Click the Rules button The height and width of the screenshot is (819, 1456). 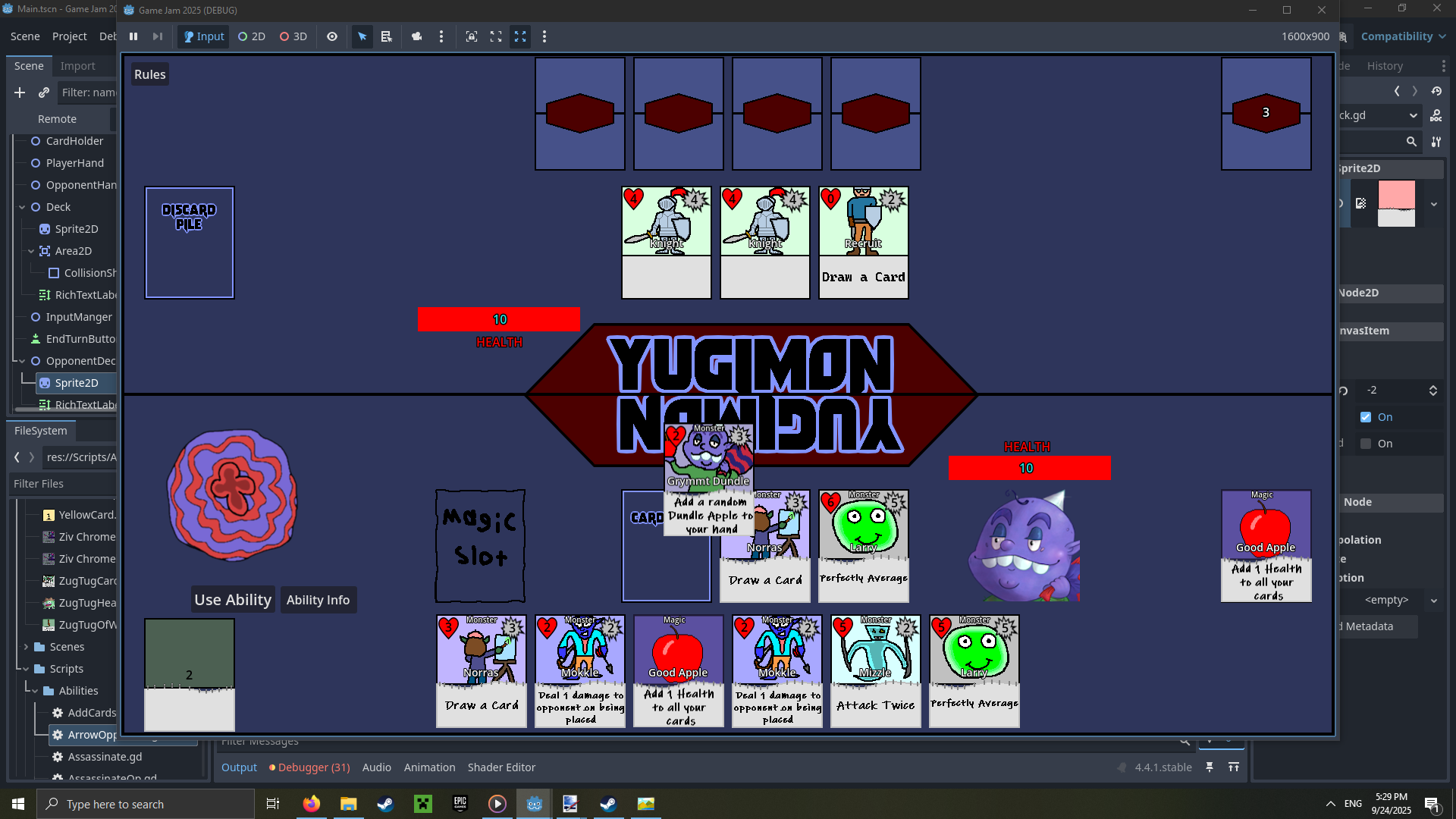pos(149,74)
